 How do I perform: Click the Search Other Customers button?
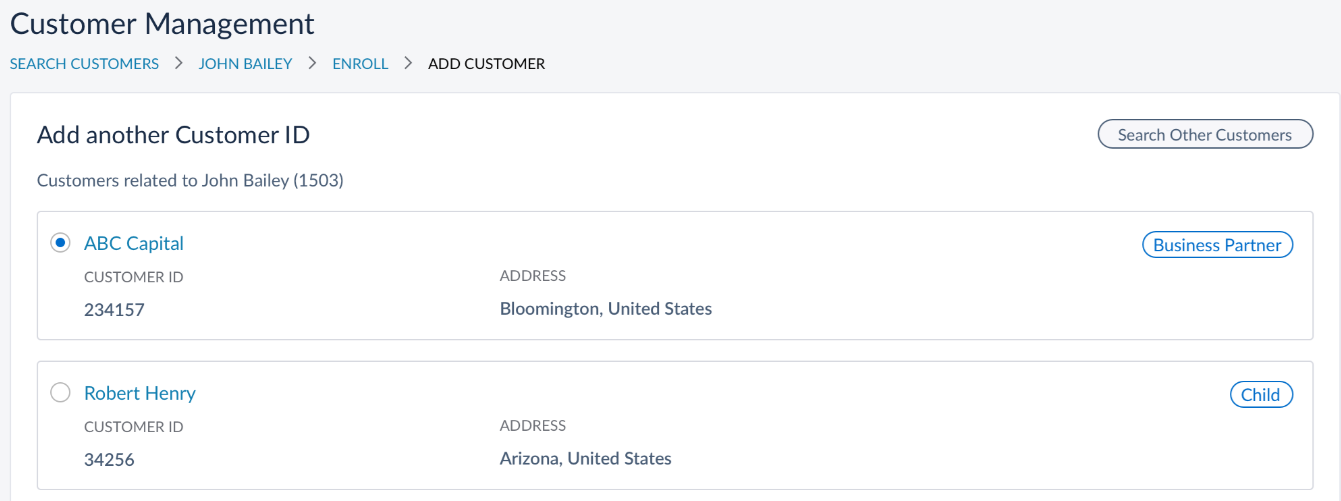point(1205,135)
